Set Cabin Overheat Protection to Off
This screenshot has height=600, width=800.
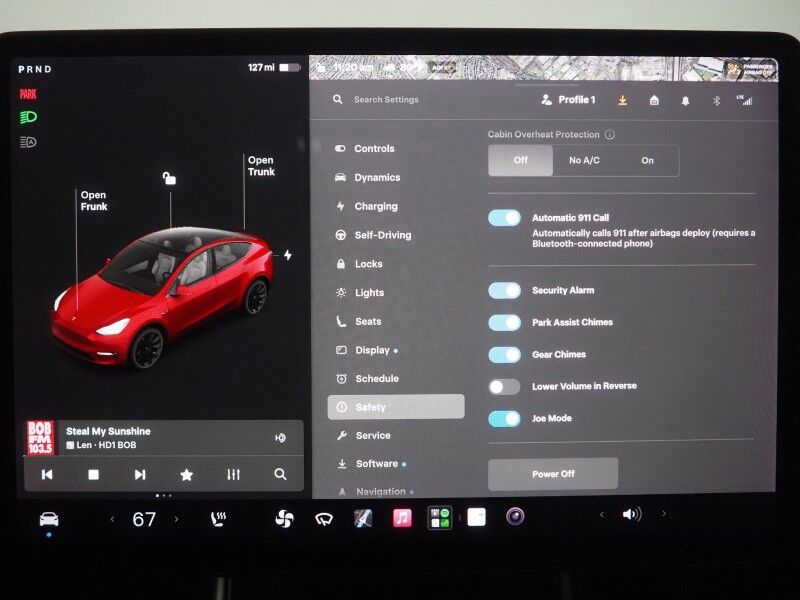point(520,160)
